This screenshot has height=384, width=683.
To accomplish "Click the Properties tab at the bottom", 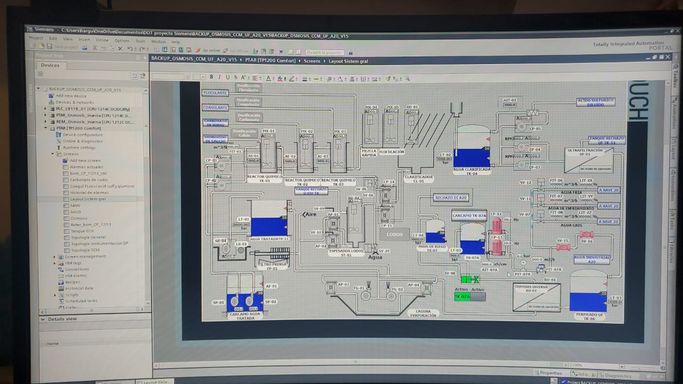I will coord(551,373).
